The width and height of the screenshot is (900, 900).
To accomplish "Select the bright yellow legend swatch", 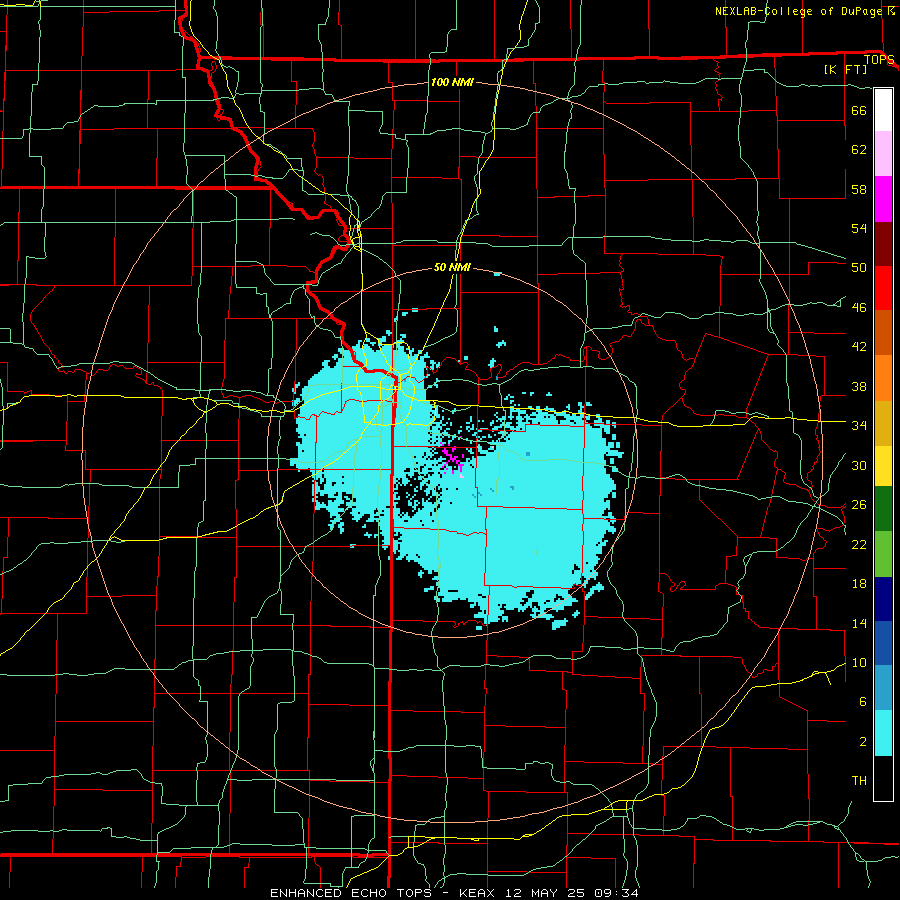I will point(883,465).
